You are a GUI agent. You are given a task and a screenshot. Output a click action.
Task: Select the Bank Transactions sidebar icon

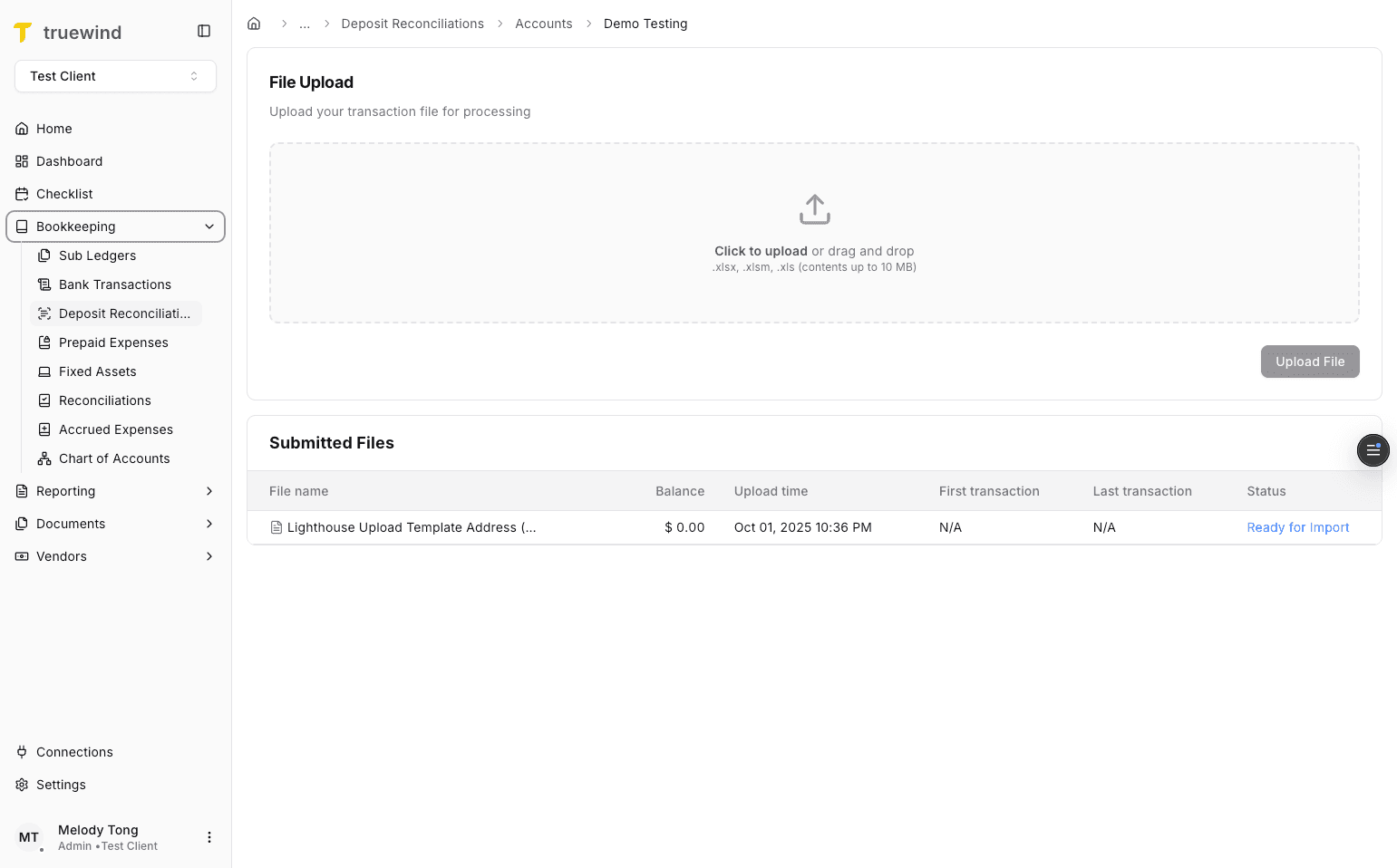pyautogui.click(x=44, y=285)
